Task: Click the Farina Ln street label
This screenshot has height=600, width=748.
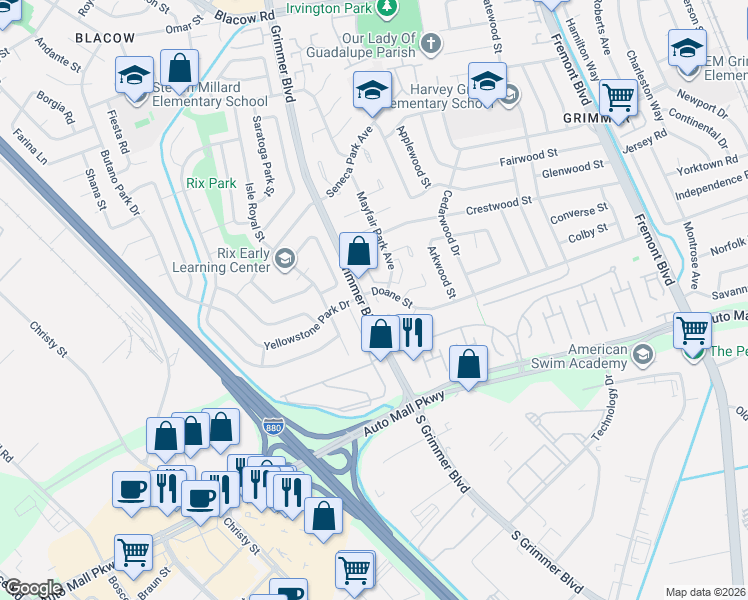Action: [x=30, y=146]
